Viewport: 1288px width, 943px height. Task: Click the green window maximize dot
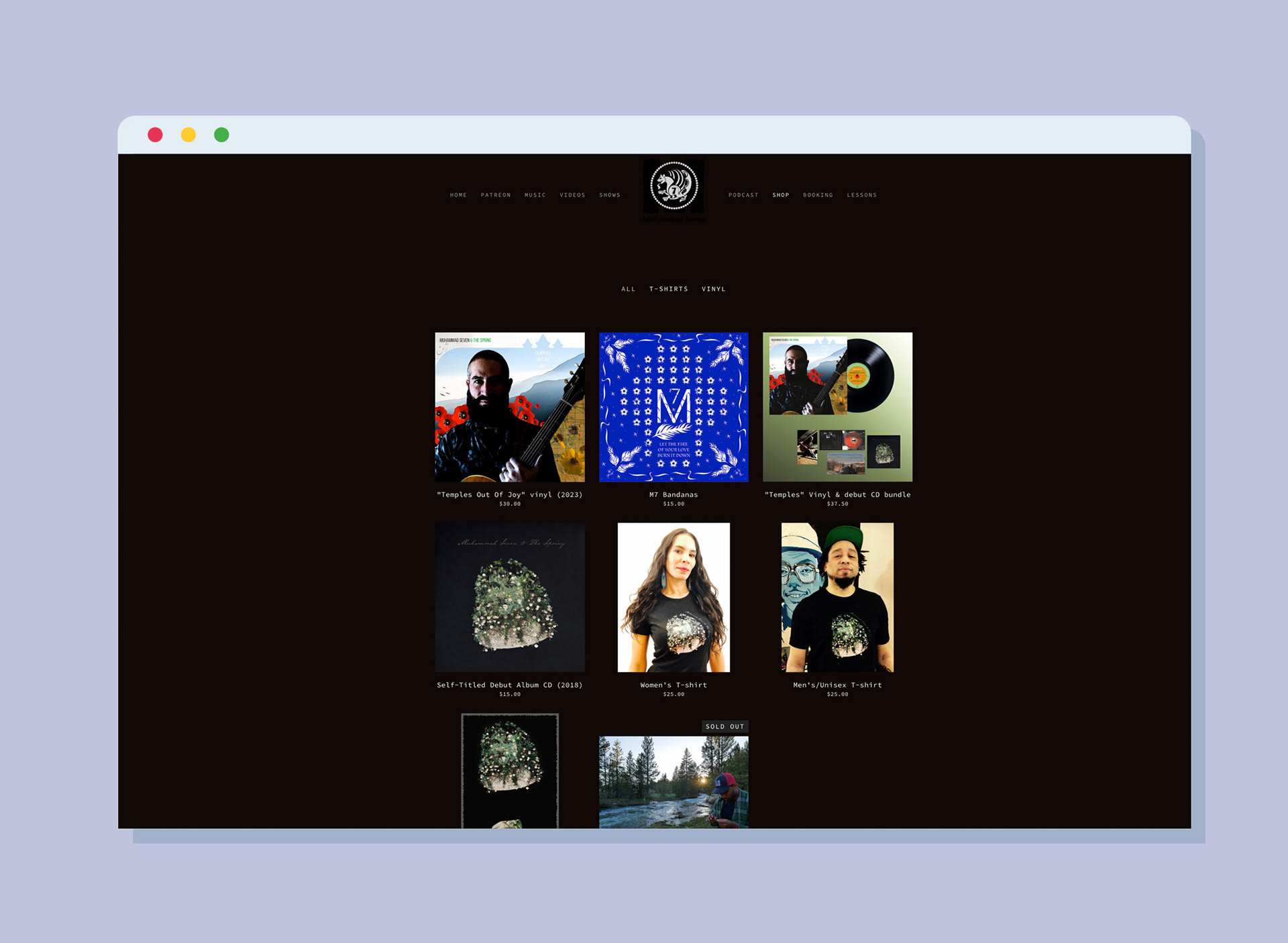tap(221, 135)
